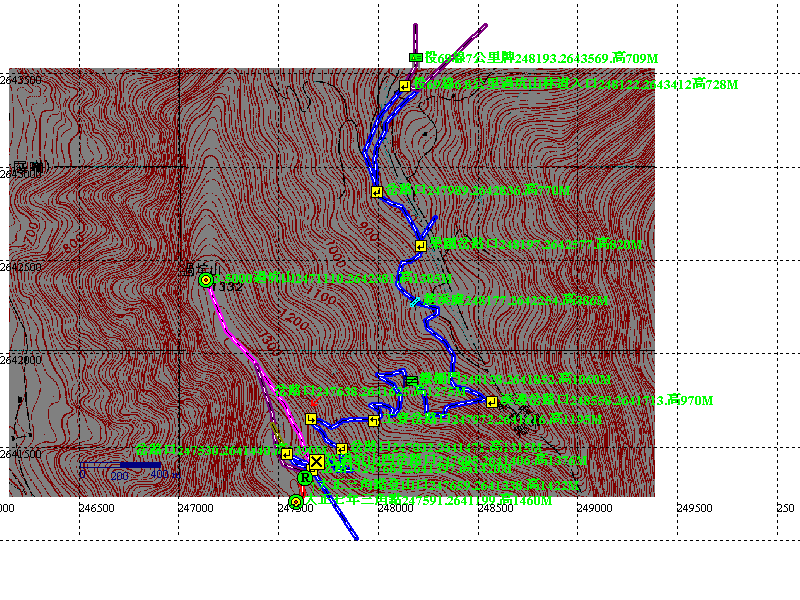Click the green summit circle icon at 過坑山
This screenshot has height=600, width=800.
coord(206,280)
